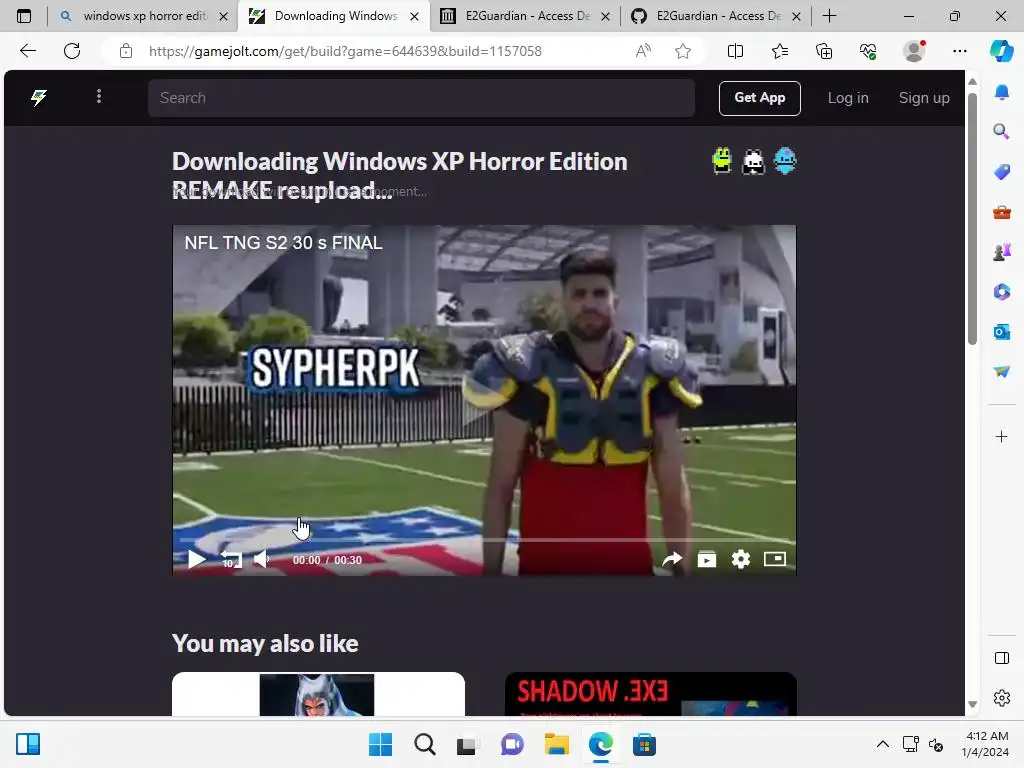
Task: Click the blue blob avatar icon
Action: coord(784,161)
